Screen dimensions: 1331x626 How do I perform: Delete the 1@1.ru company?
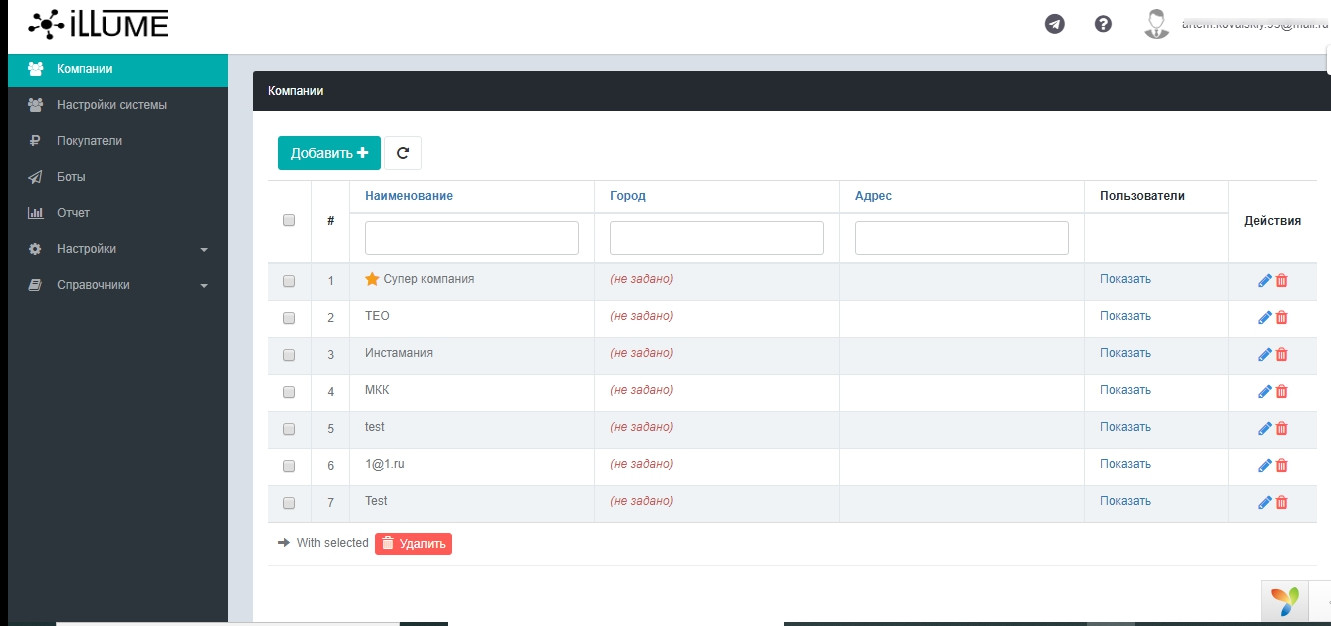coord(1282,466)
